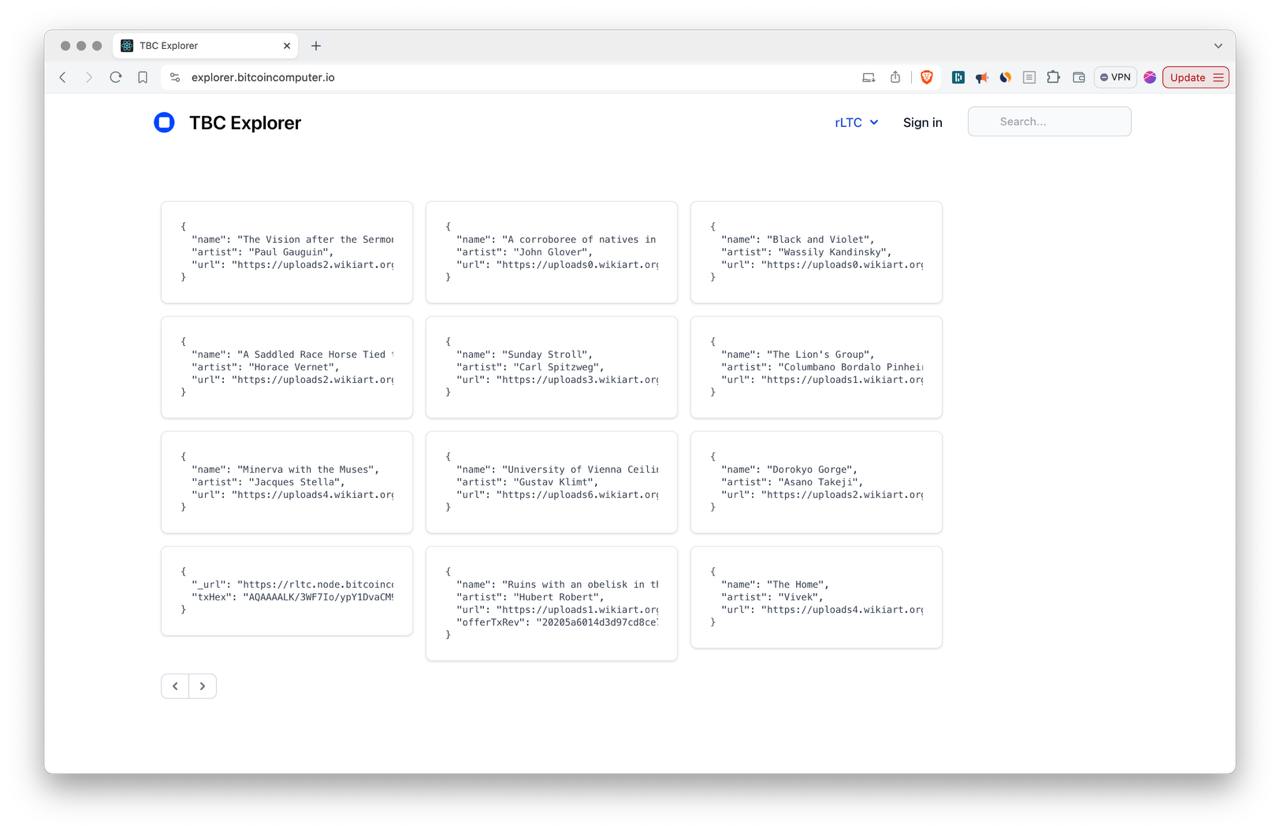Open Brave Shields lion icon
Screen dimensions: 1280x832
click(927, 77)
